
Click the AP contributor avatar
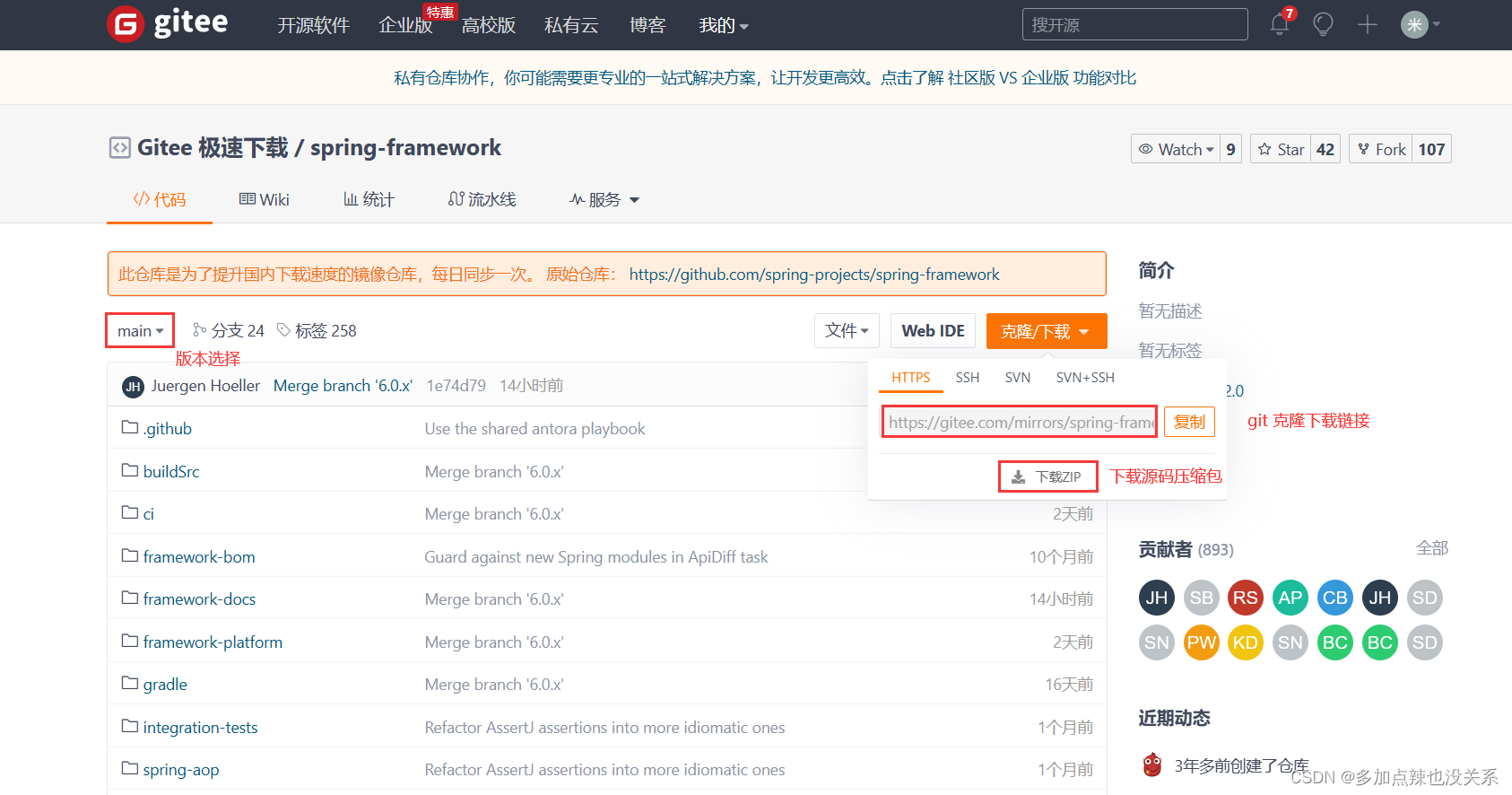(x=1290, y=598)
